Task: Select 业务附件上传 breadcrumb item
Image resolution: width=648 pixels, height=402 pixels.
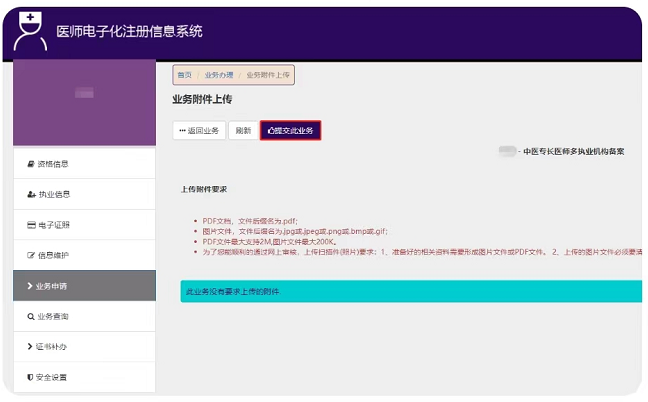Action: click(x=267, y=75)
